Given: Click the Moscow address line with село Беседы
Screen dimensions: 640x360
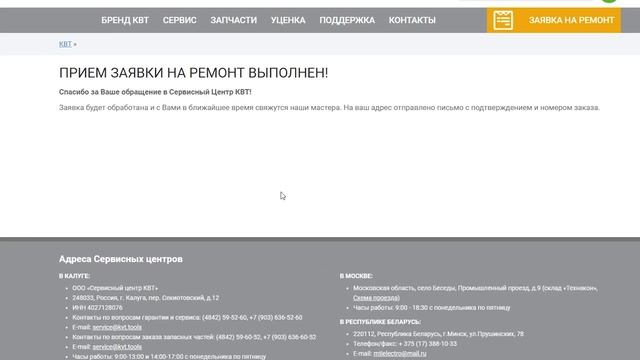Looking at the screenshot, I should point(476,288).
